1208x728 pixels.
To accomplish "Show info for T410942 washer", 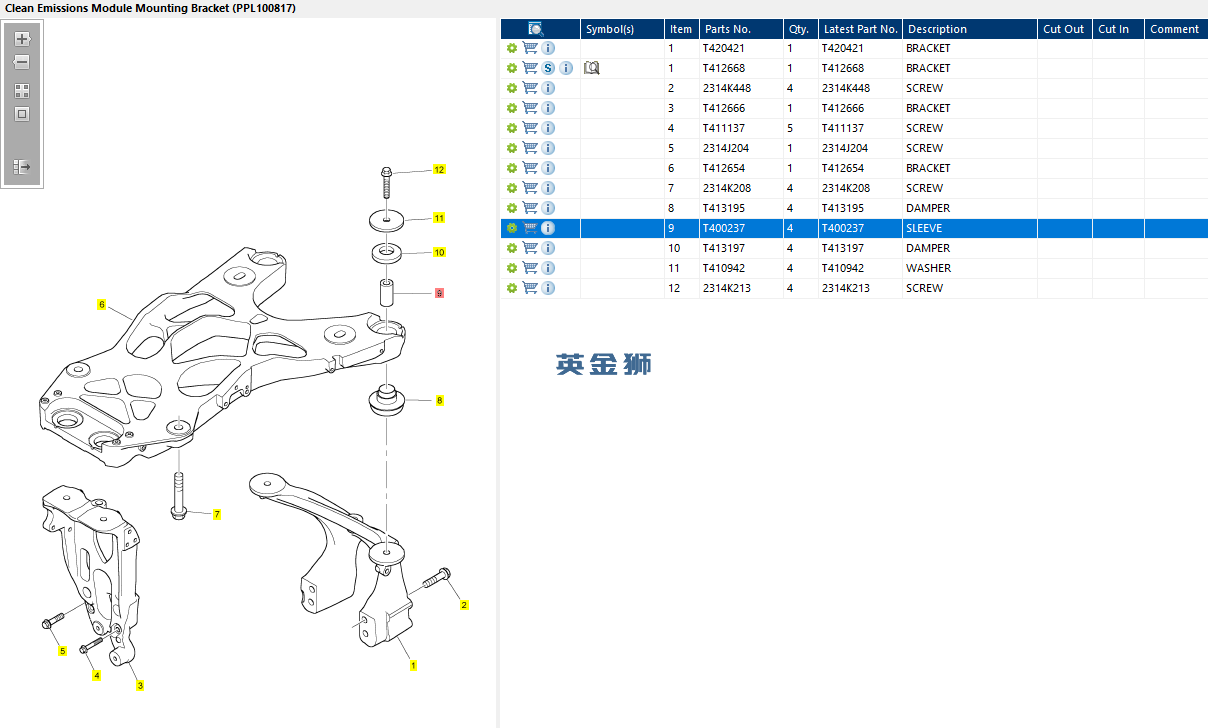I will coord(548,268).
